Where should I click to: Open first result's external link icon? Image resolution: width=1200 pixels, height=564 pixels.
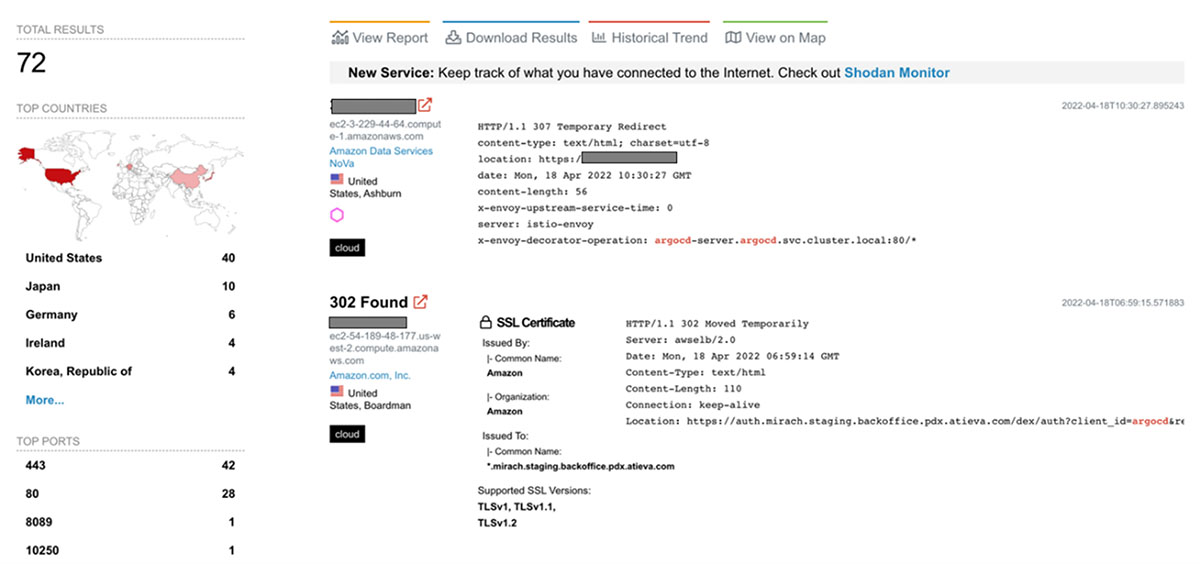coord(425,105)
